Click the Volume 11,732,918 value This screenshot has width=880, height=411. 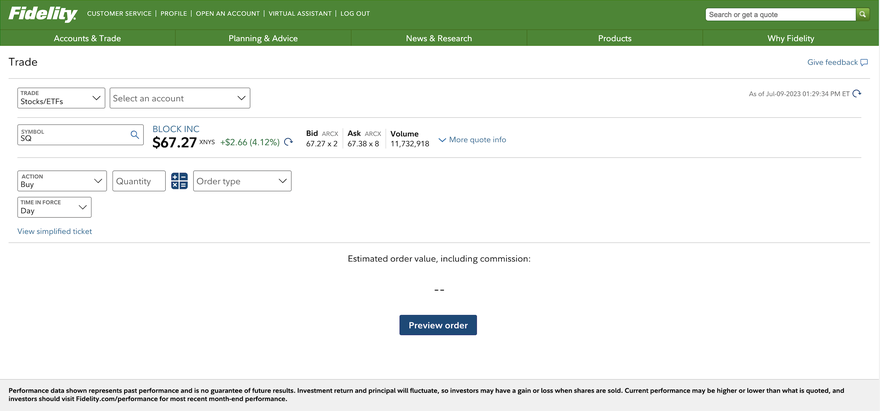point(410,144)
